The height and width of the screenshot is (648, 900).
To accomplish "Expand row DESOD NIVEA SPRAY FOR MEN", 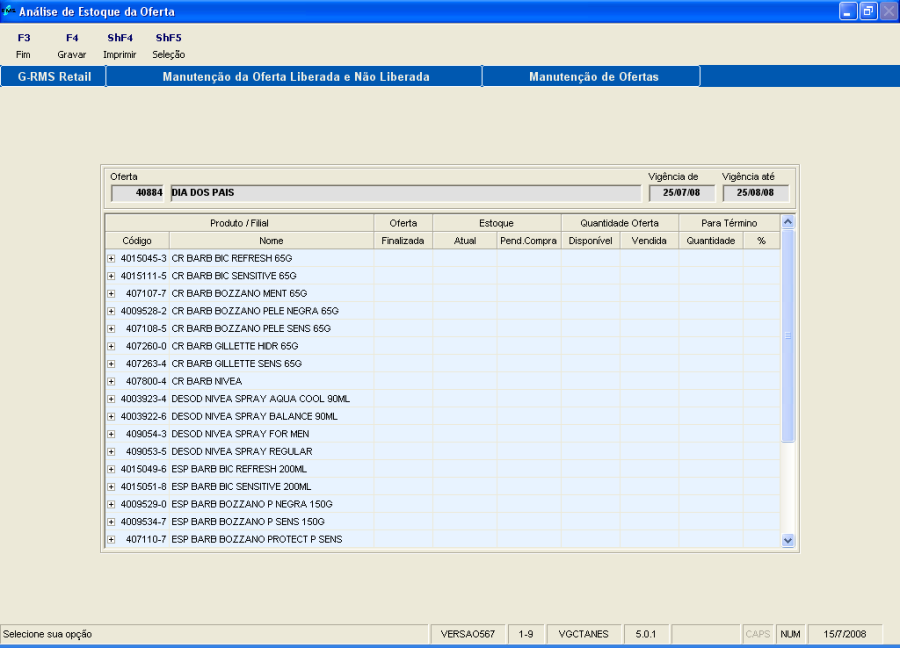I will [111, 434].
